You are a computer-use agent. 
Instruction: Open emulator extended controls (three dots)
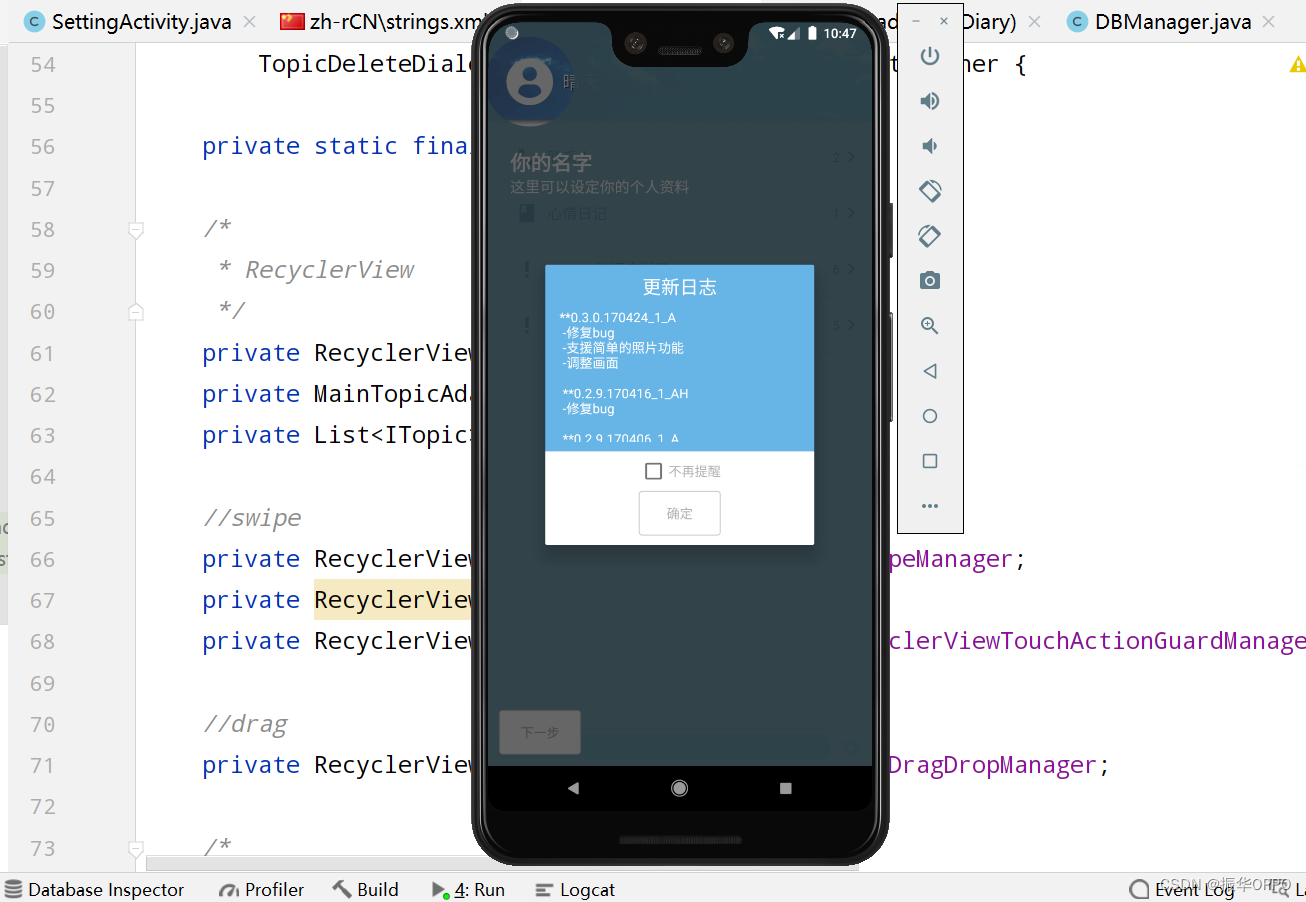(x=930, y=506)
